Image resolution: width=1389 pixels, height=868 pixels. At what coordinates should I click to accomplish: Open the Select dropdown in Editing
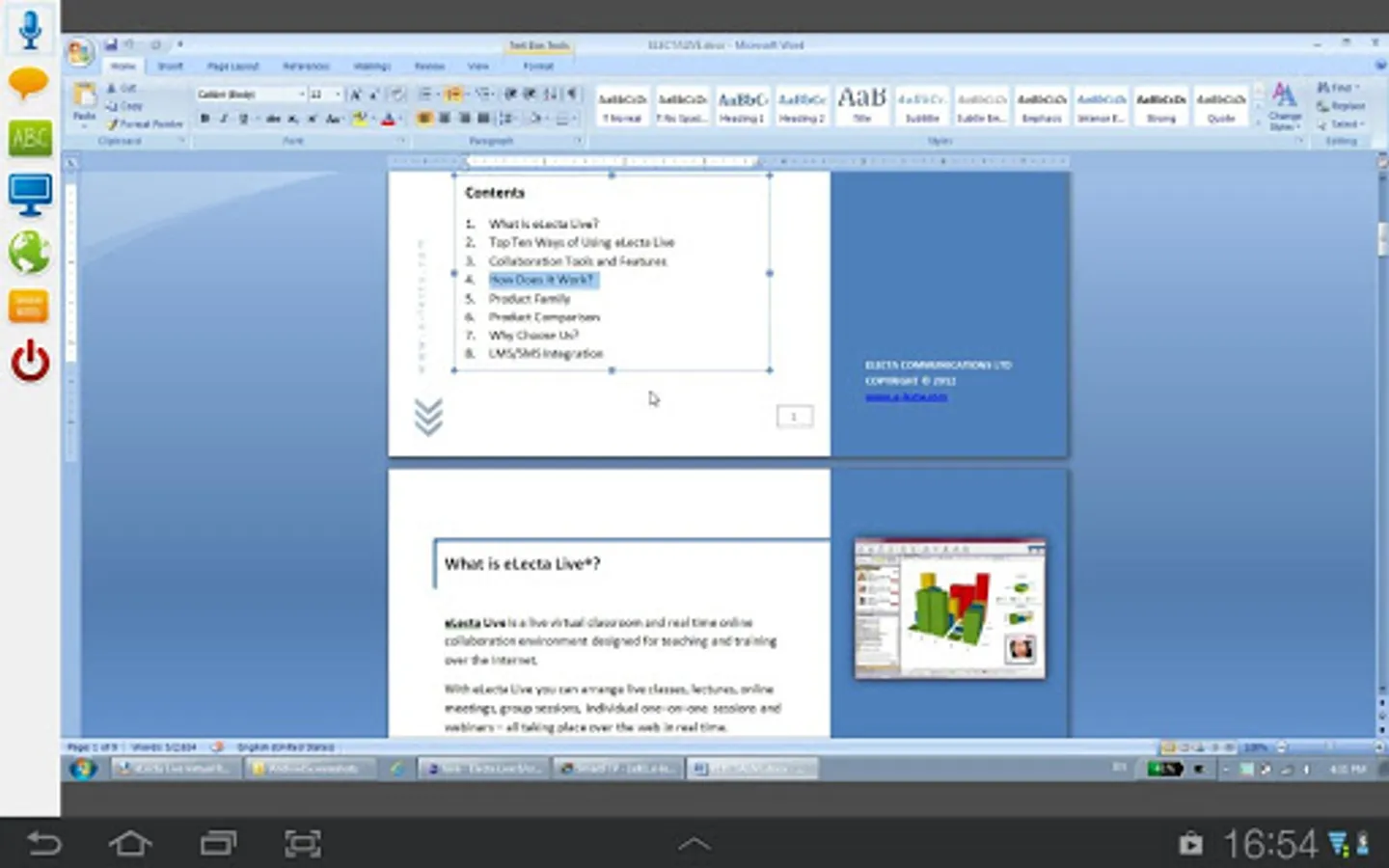click(1341, 124)
